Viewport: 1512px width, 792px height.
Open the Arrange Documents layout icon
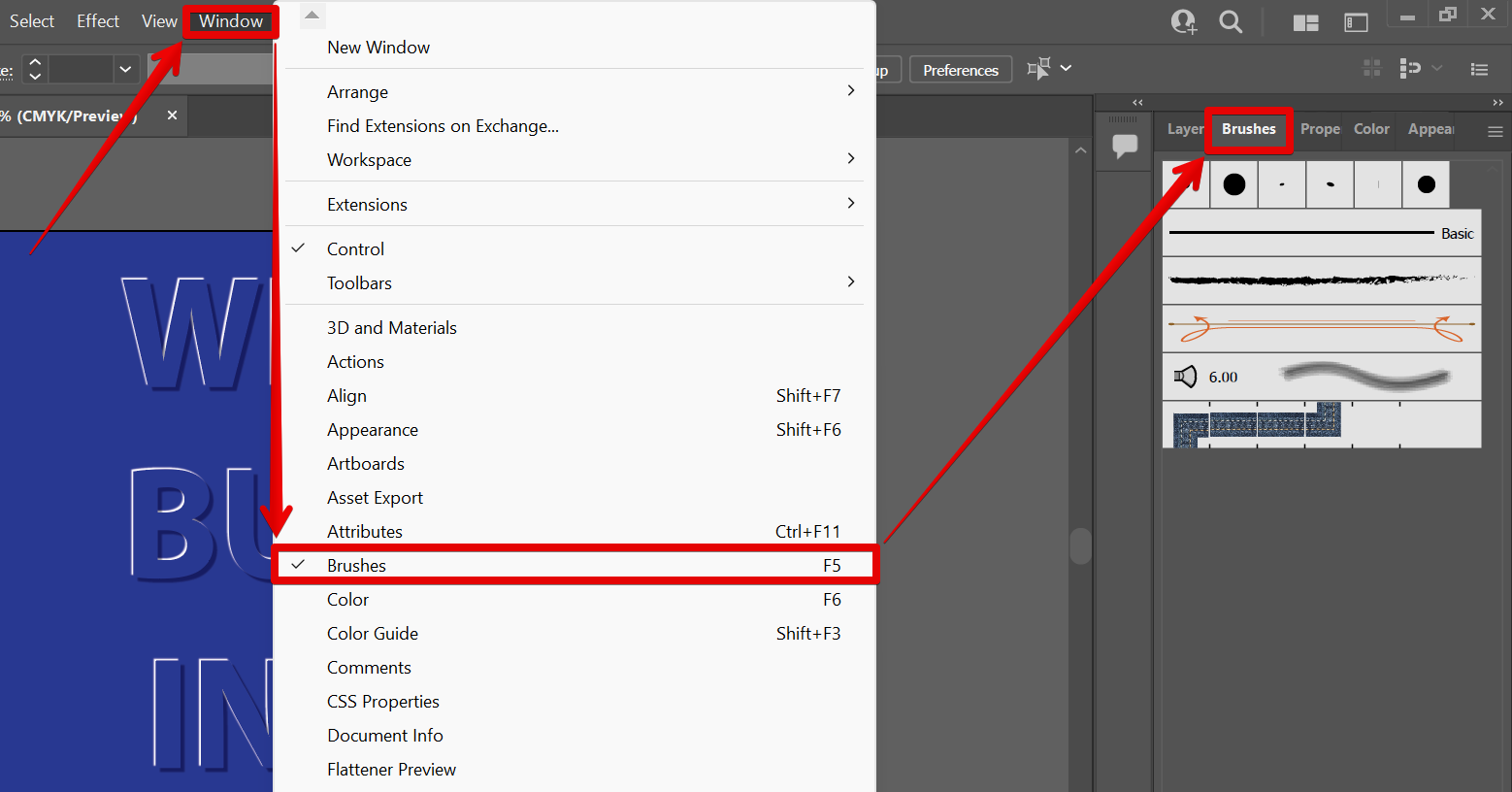1305,22
